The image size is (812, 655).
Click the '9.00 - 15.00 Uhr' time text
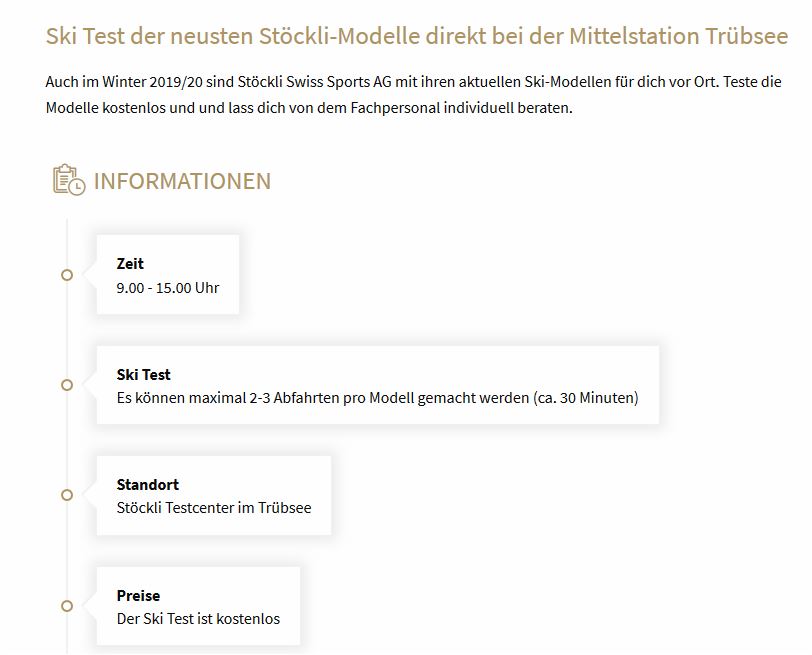168,288
